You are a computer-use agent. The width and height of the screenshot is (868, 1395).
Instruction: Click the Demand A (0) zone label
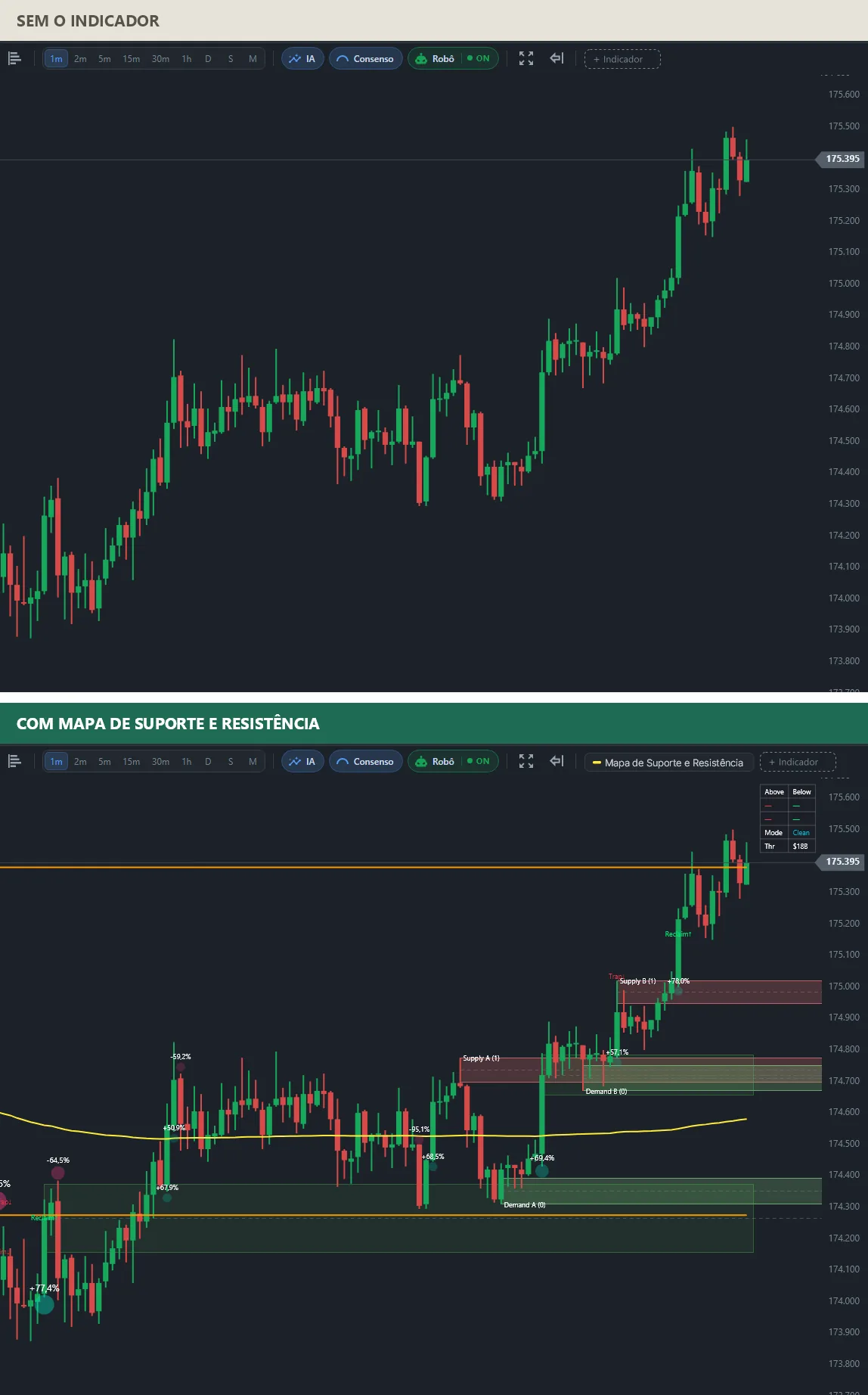[525, 1205]
